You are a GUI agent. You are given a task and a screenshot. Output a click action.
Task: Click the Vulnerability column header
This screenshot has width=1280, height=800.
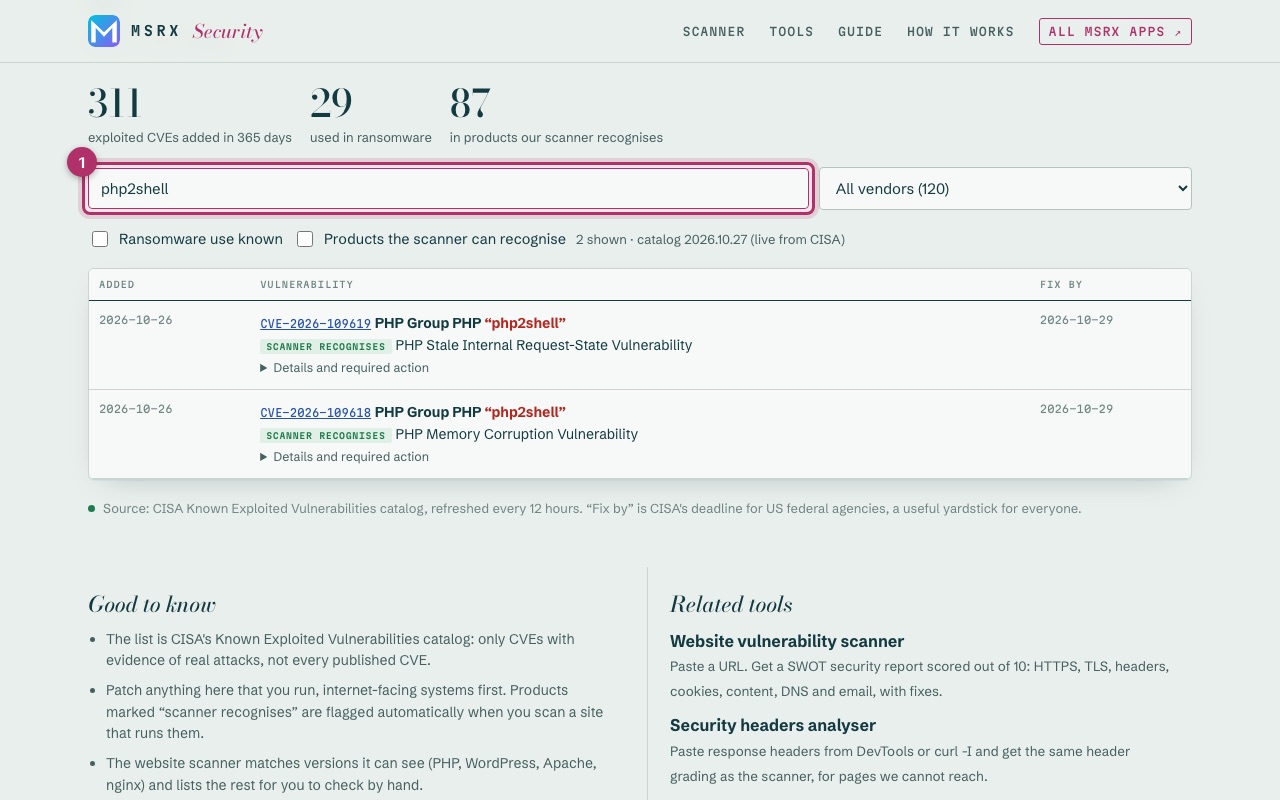(x=307, y=285)
